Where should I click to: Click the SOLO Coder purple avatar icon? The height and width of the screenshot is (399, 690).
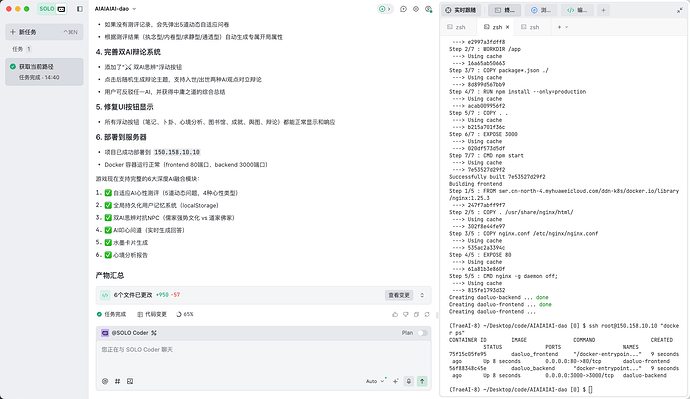point(105,333)
